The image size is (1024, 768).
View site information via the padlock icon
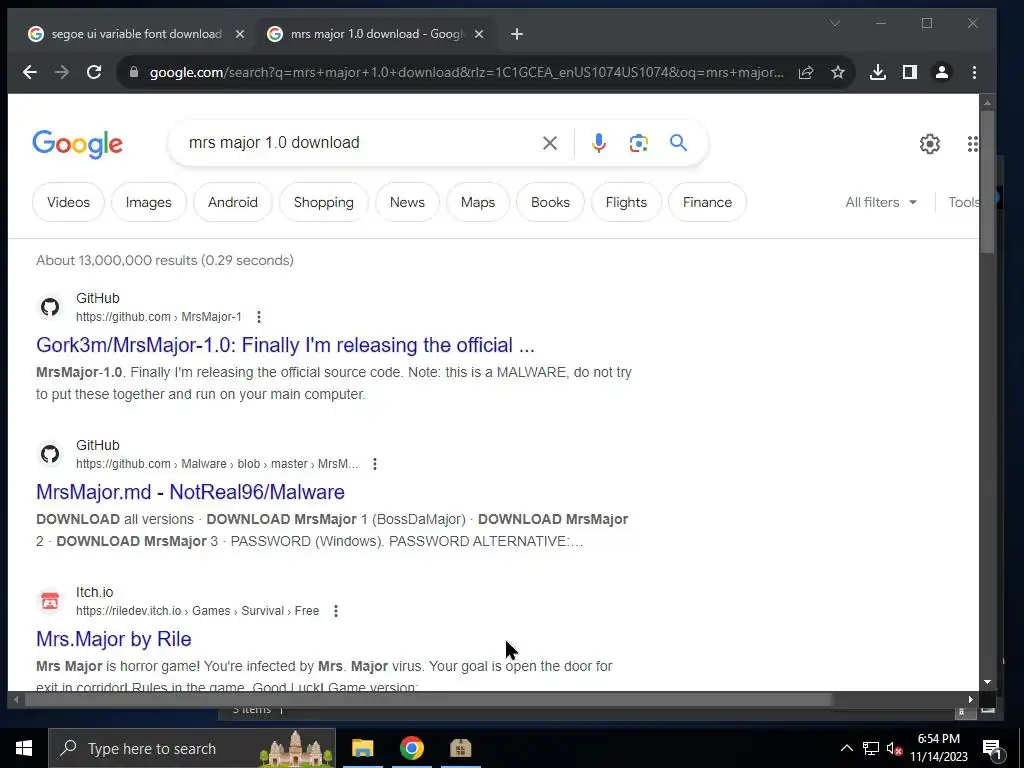pos(134,72)
